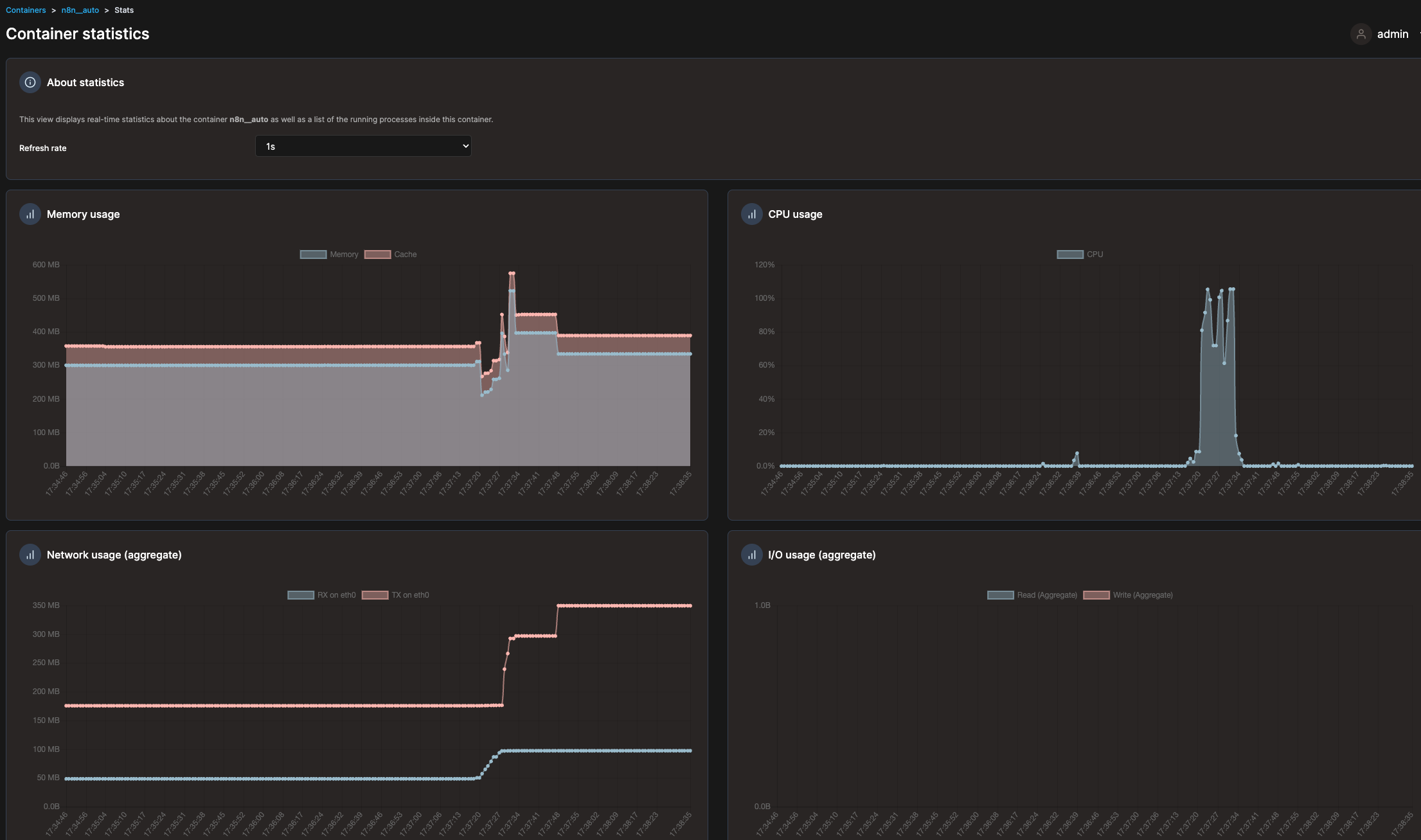Viewport: 1421px width, 840px height.
Task: Select the Stats breadcrumb item
Action: click(123, 10)
